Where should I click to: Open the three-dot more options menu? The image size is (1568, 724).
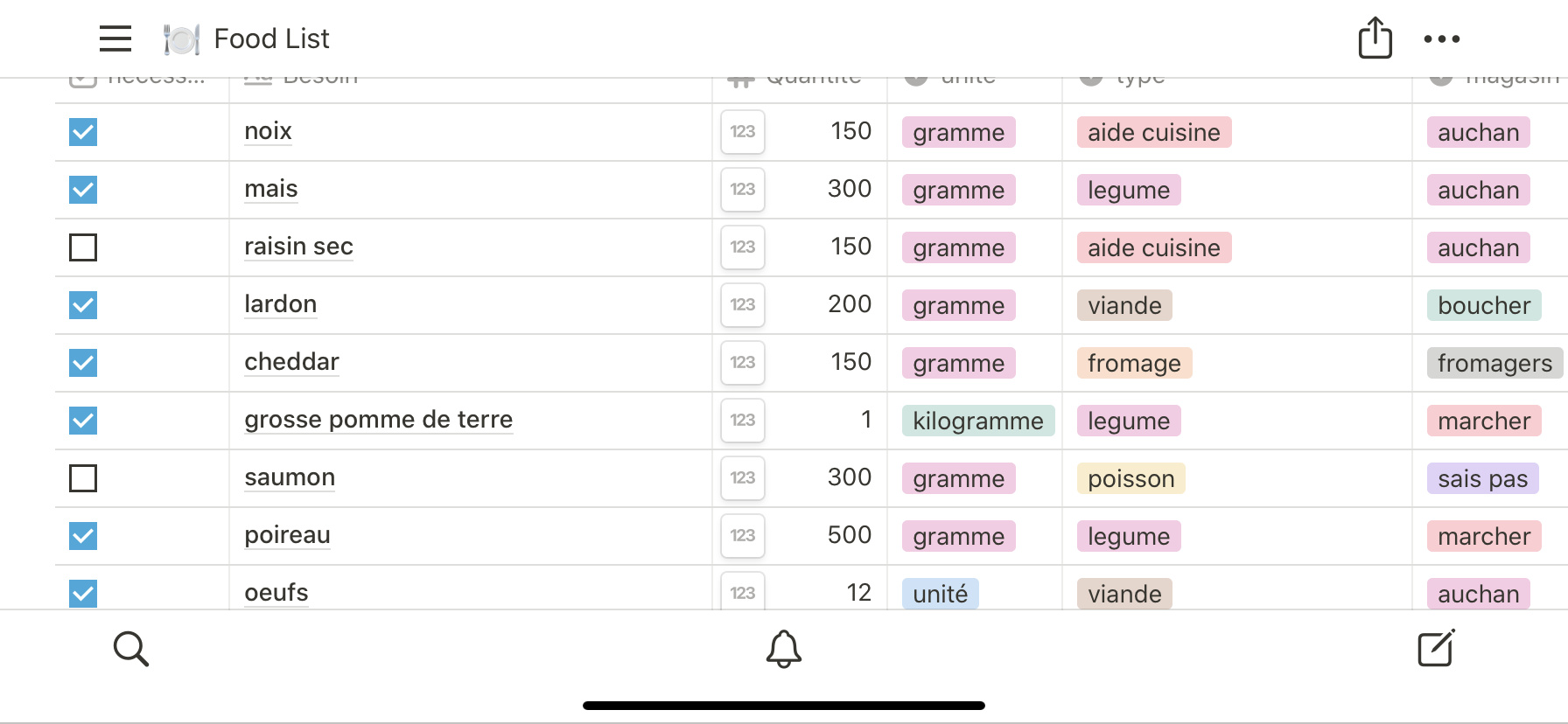coord(1441,38)
